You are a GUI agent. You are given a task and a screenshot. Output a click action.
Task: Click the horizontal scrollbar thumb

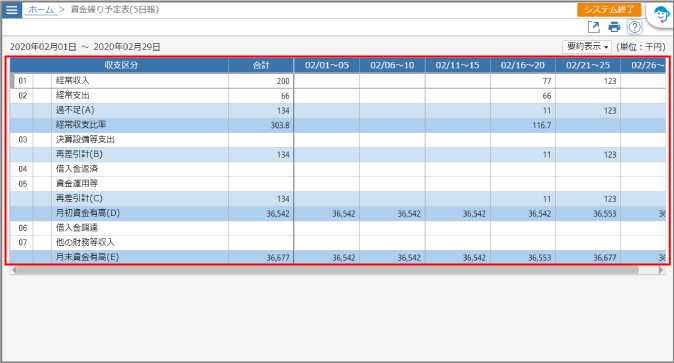[x=328, y=270]
